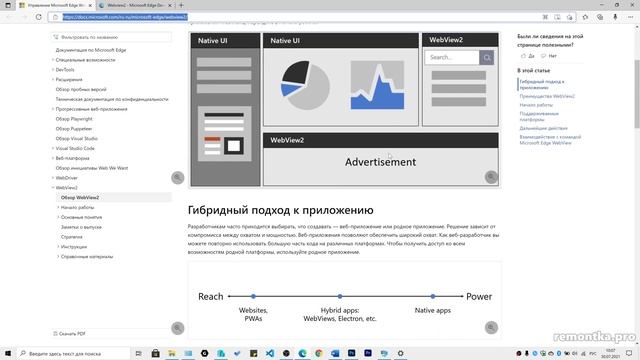Close the 'WebView2 - Microsoft Edge' tab
This screenshot has width=640, height=360.
point(170,5)
